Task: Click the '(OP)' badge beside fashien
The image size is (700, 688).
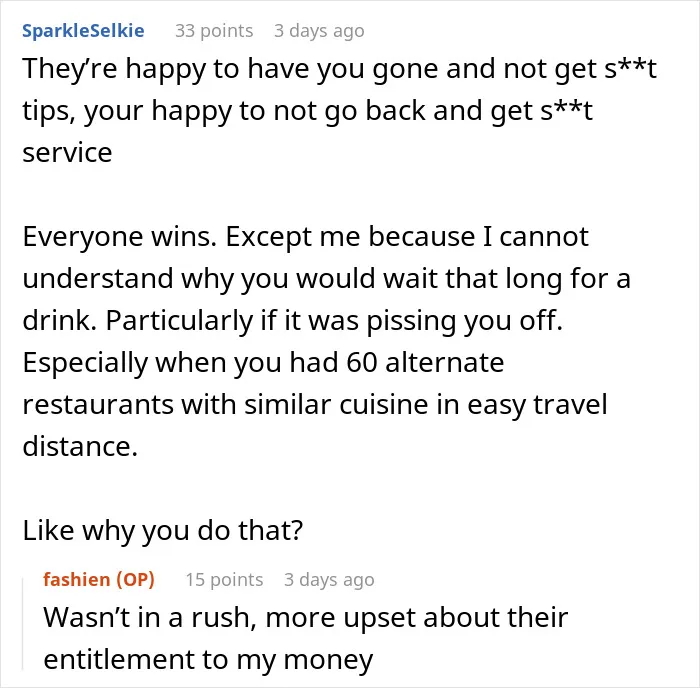Action: click(136, 580)
